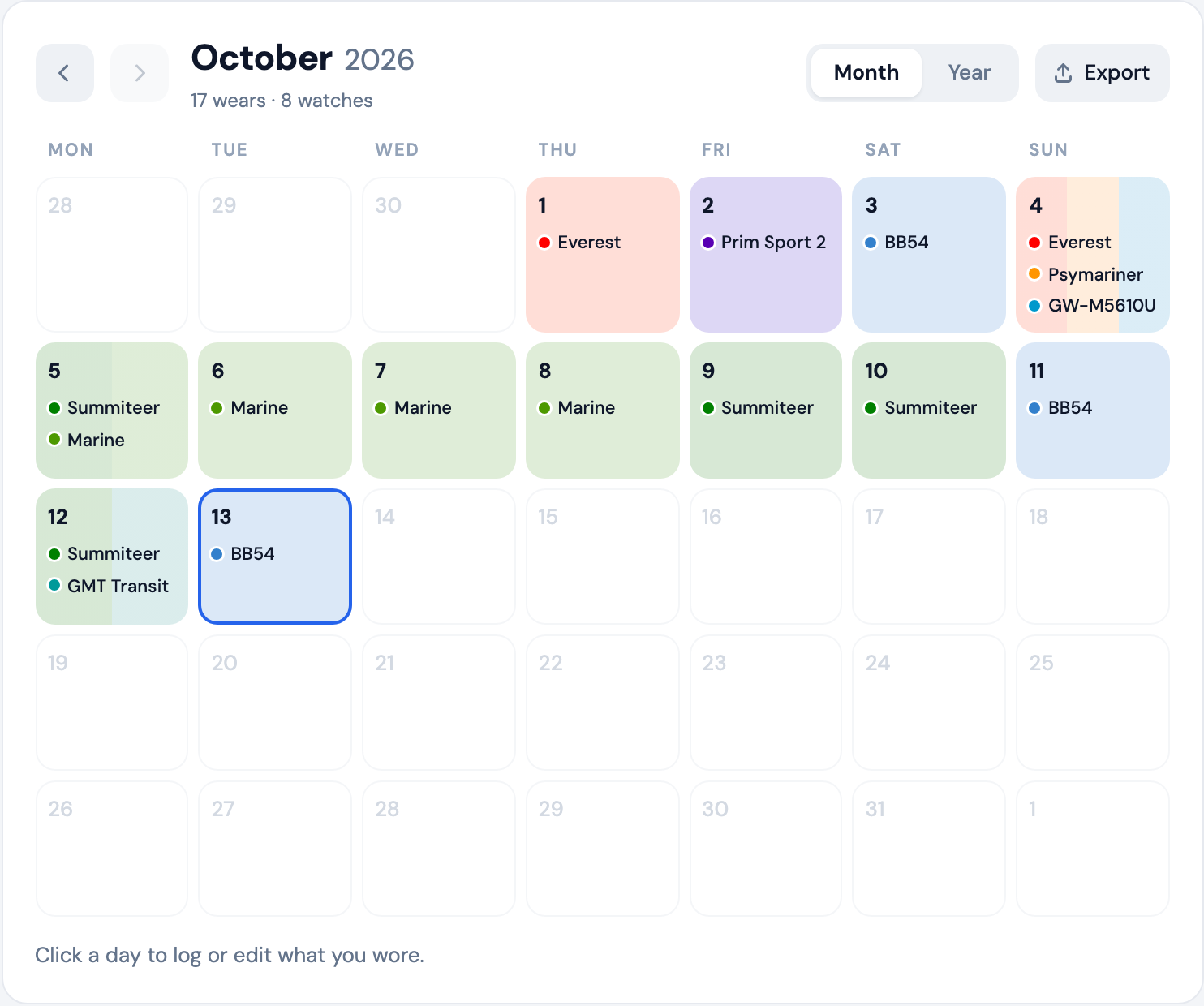1204x1006 pixels.
Task: Click the purple Prim Sport 2 dot
Action: tap(708, 243)
